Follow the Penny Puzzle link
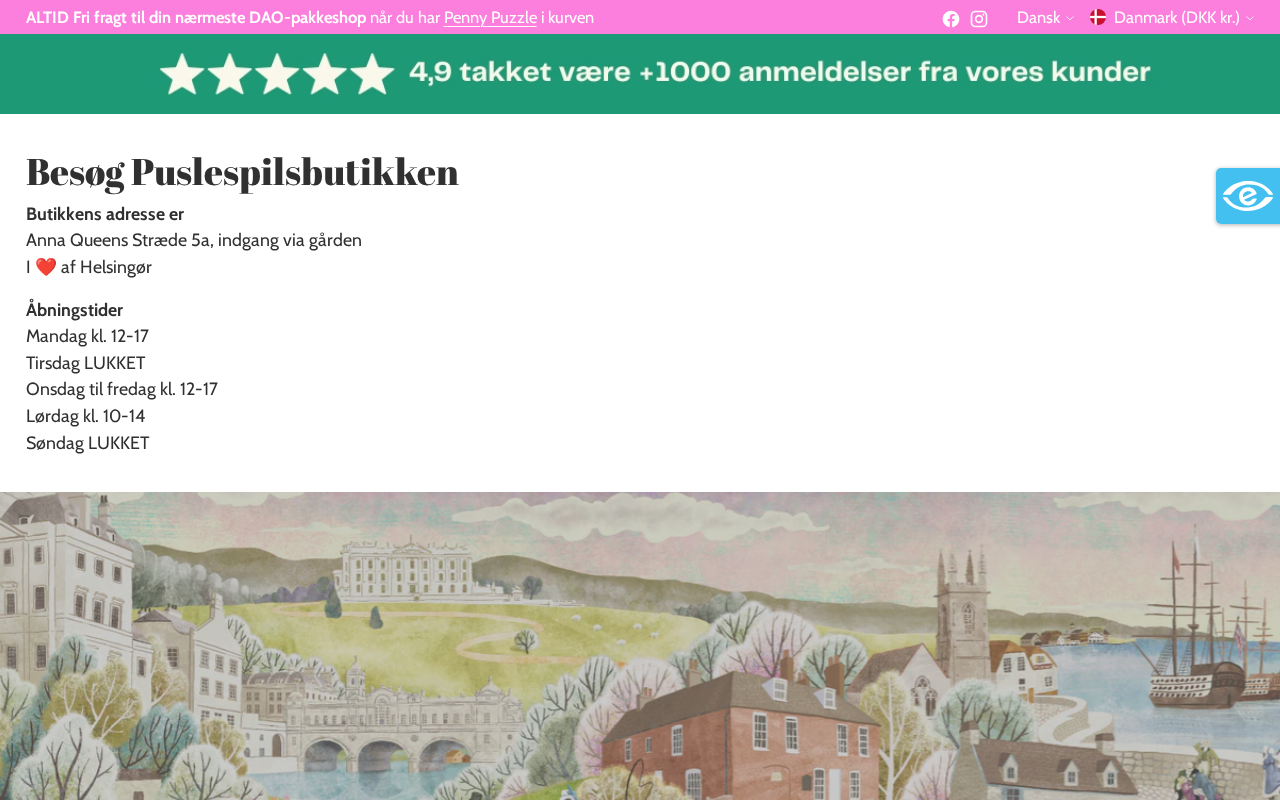1280x800 pixels. (490, 17)
